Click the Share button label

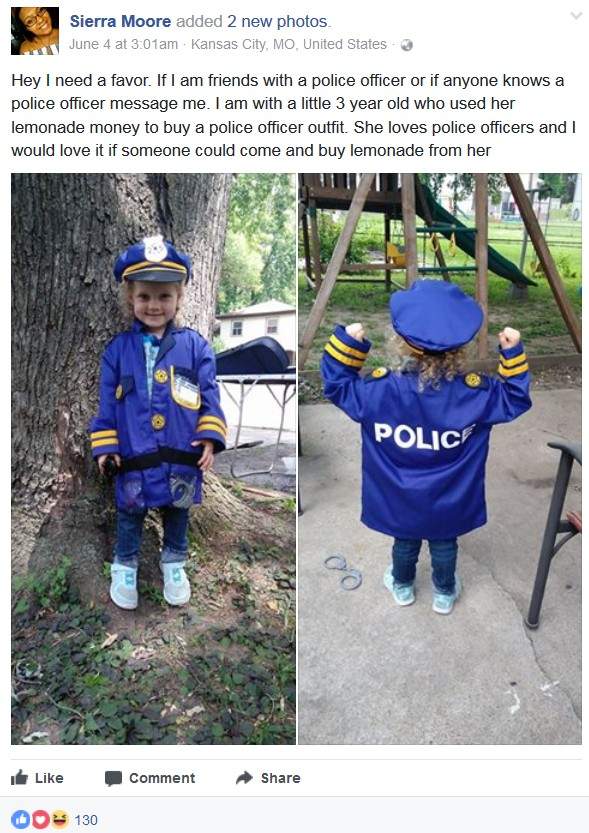[x=280, y=778]
